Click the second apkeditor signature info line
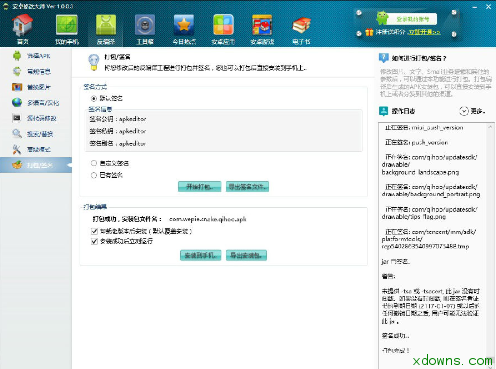 coord(118,131)
